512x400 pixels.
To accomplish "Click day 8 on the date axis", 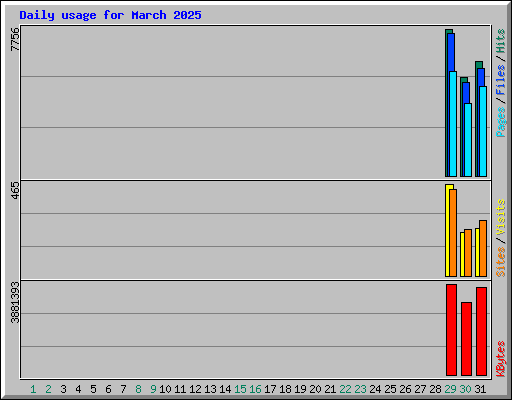I will click(138, 389).
